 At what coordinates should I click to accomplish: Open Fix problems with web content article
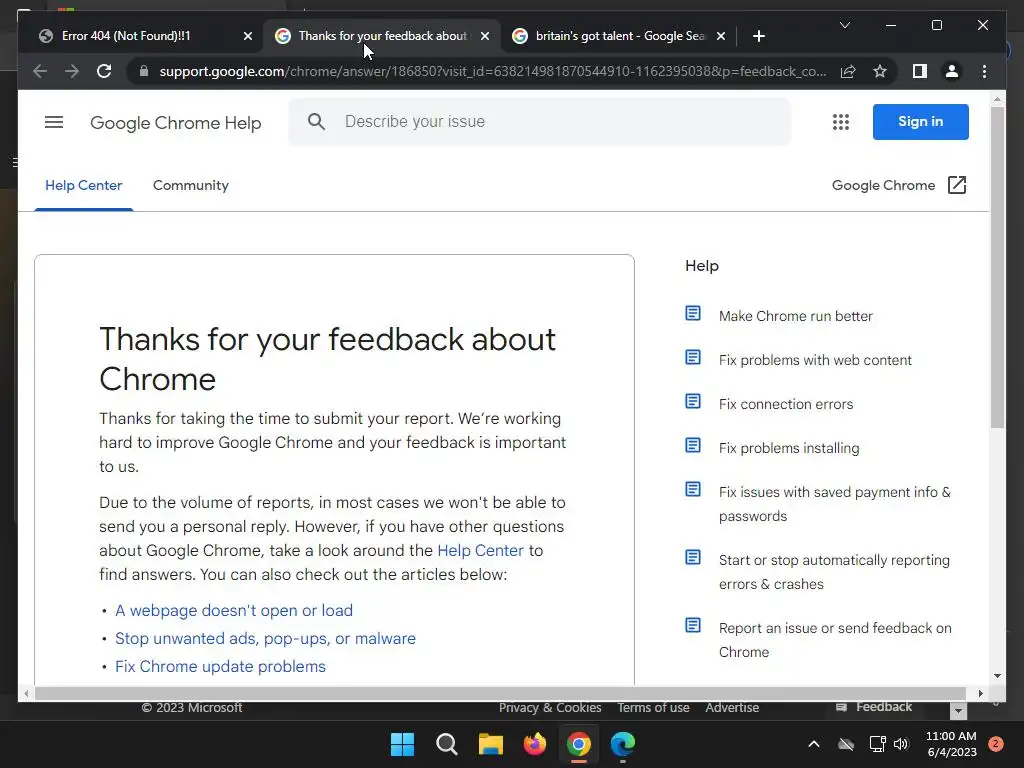815,360
